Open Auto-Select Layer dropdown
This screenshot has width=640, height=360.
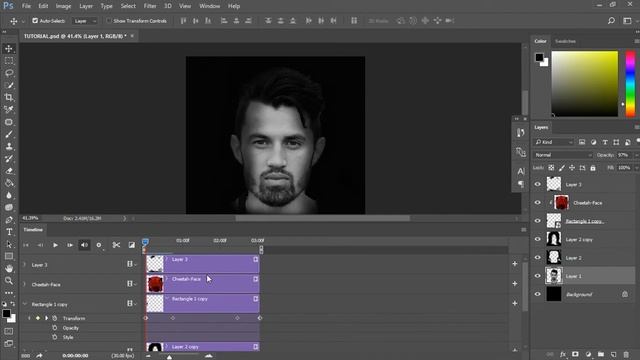[x=85, y=21]
